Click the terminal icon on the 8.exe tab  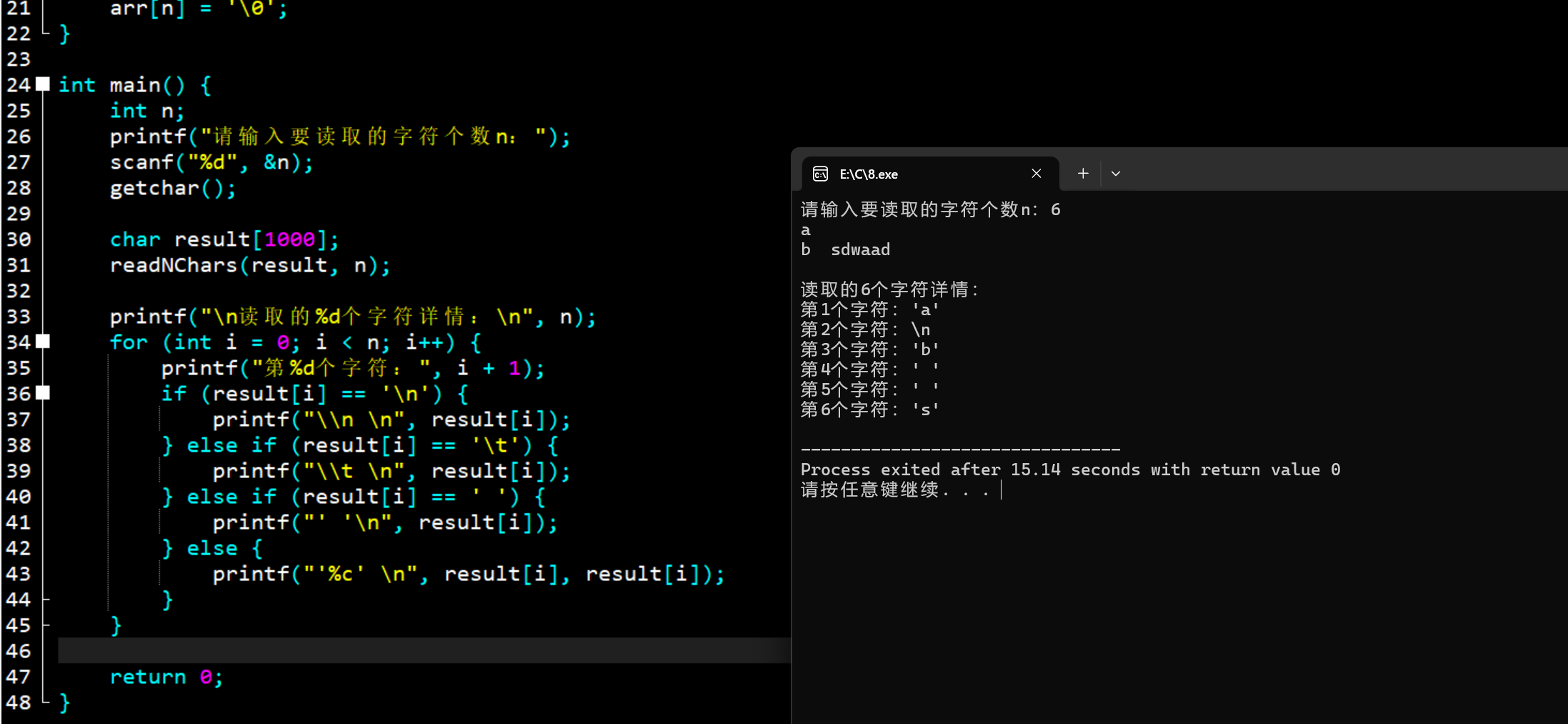coord(821,174)
